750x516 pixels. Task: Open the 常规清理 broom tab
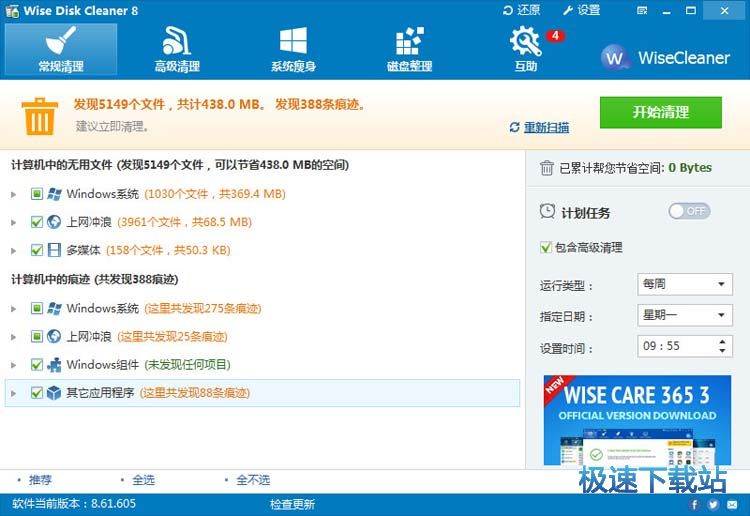(x=61, y=49)
